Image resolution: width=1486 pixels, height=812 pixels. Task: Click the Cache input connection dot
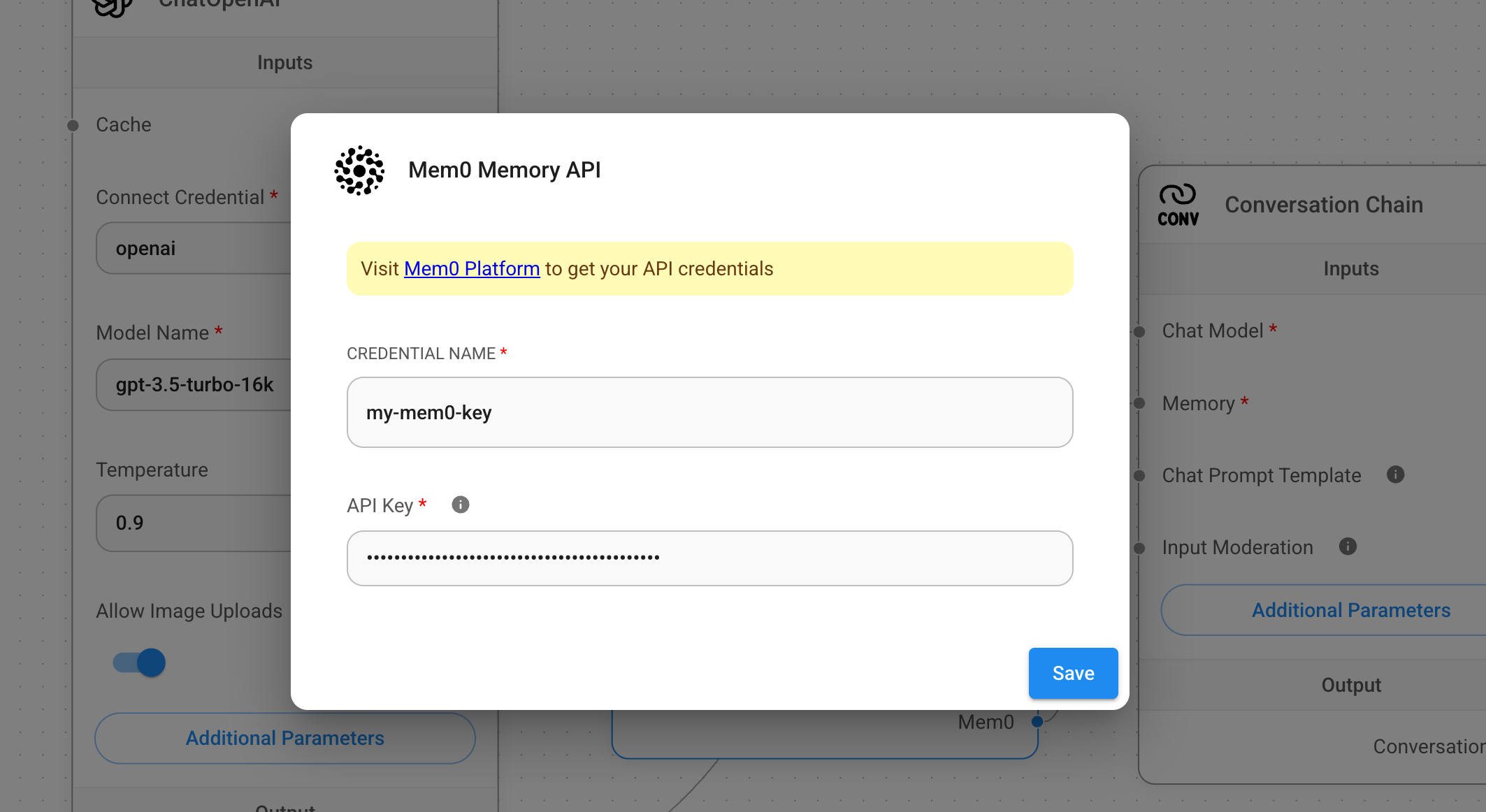[73, 124]
